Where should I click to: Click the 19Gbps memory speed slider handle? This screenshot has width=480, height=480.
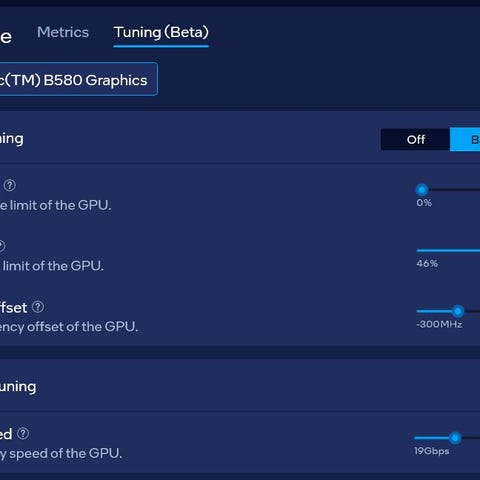click(455, 438)
